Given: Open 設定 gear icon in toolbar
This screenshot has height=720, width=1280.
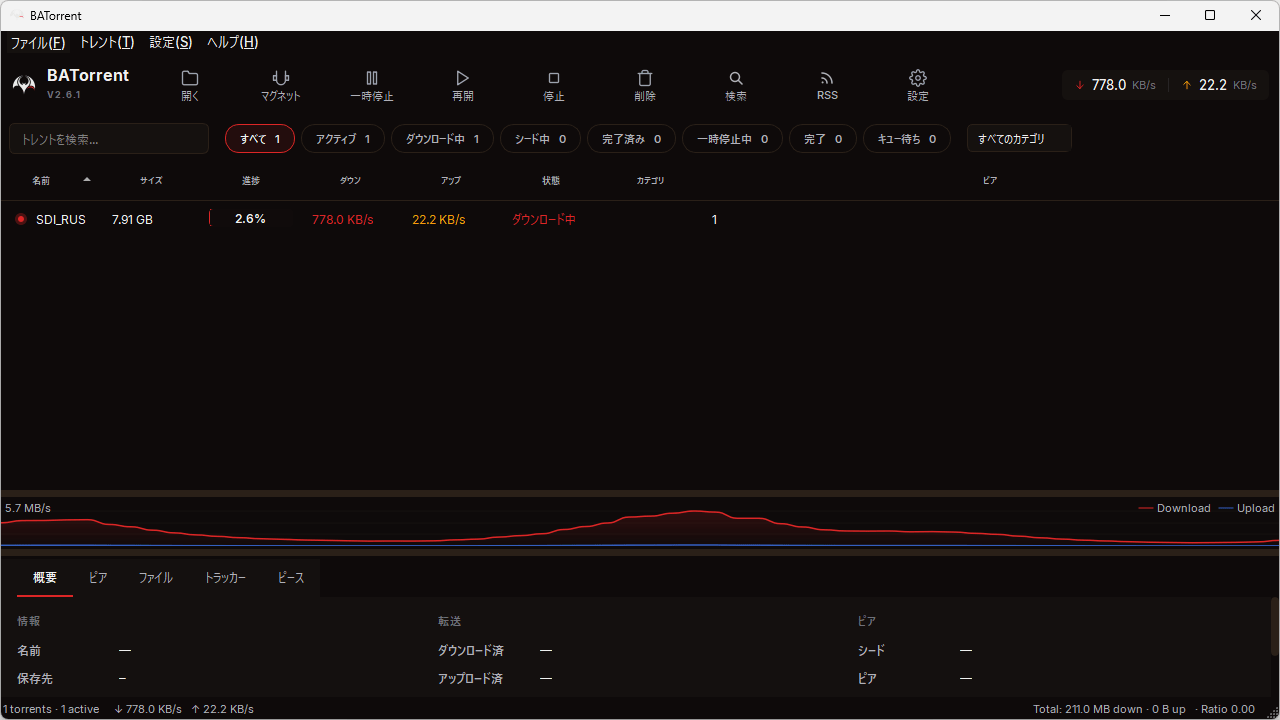Looking at the screenshot, I should [918, 86].
